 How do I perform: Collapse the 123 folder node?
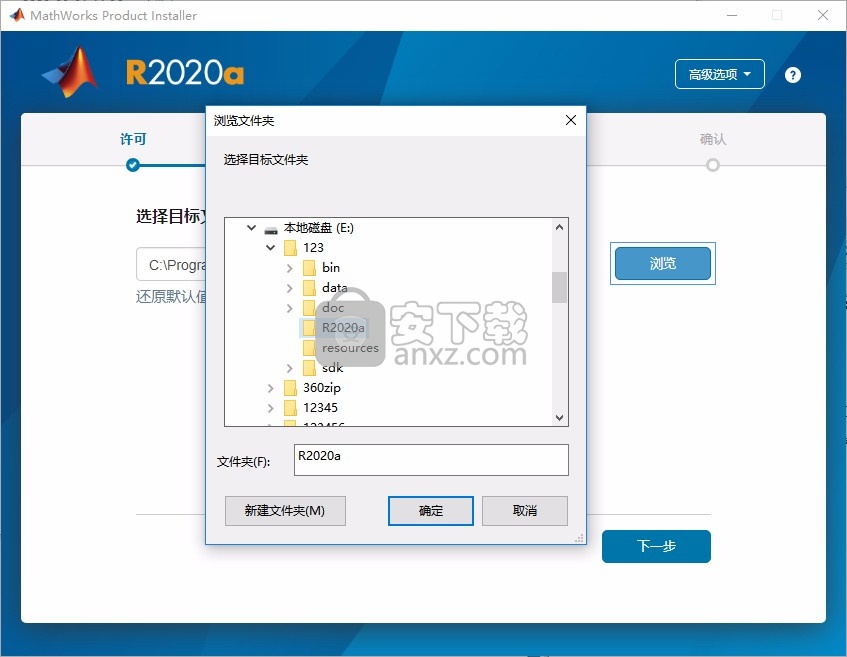[271, 247]
